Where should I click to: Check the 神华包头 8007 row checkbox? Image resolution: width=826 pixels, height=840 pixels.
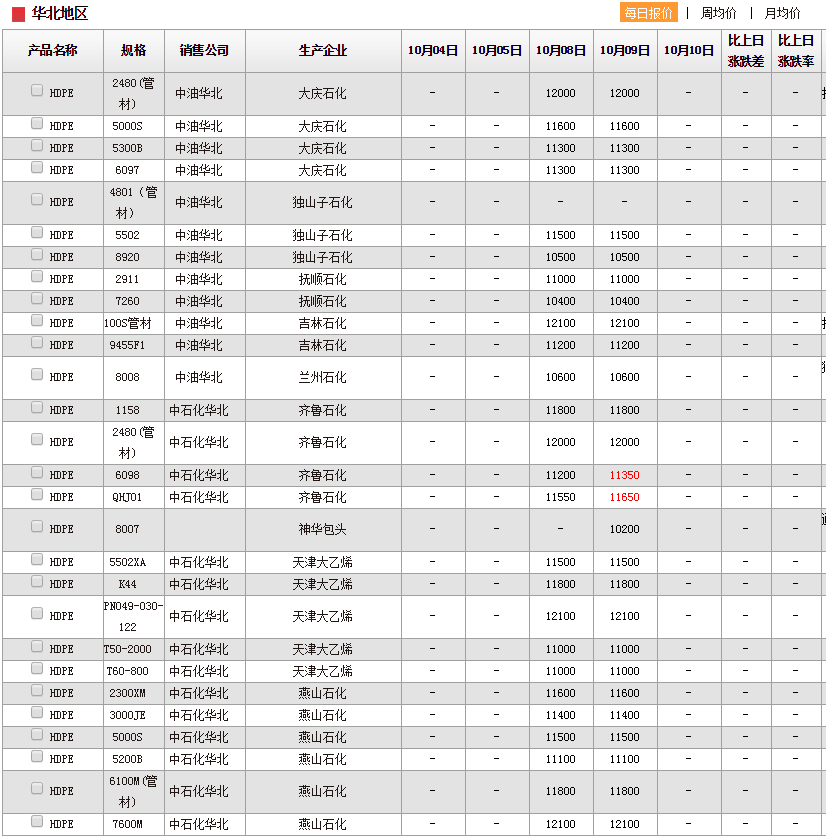[x=37, y=526]
